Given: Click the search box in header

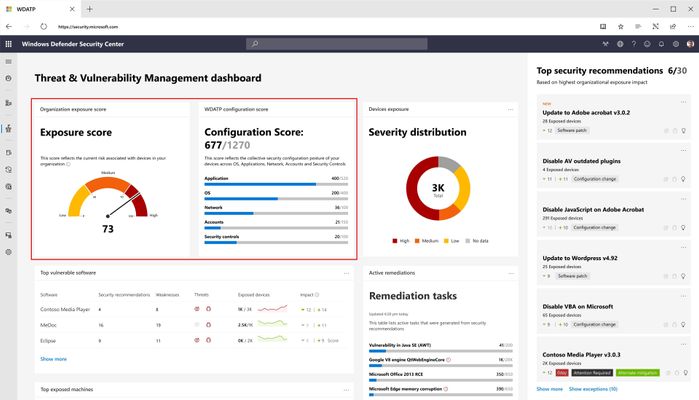Looking at the screenshot, I should tap(337, 44).
